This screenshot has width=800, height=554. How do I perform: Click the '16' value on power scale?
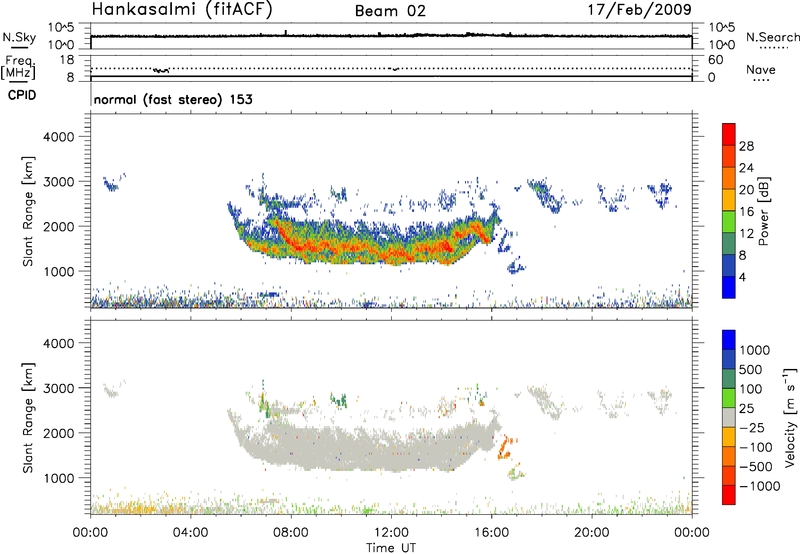click(746, 212)
